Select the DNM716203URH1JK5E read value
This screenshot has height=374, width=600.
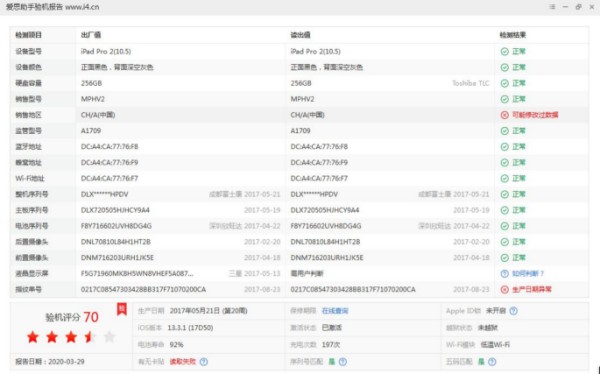(x=327, y=258)
